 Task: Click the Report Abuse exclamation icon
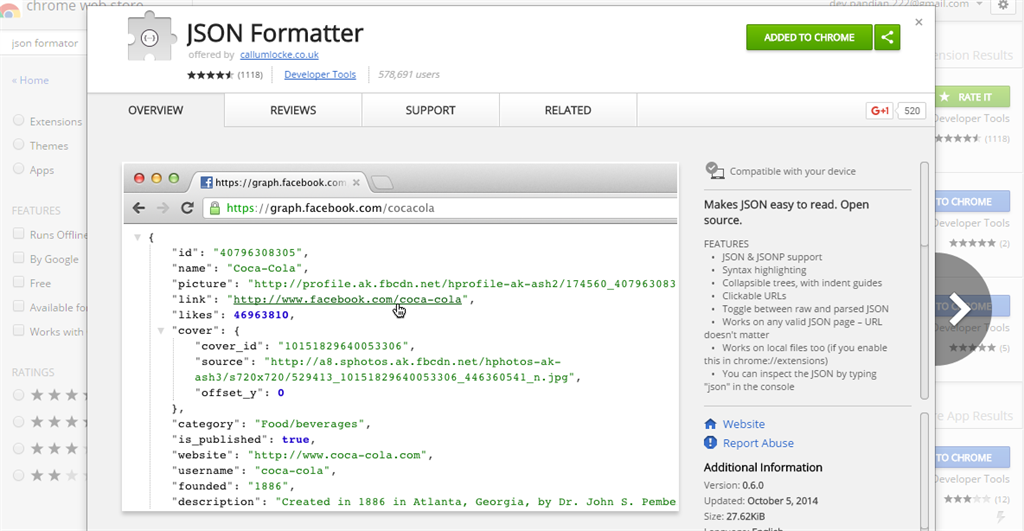tap(710, 443)
